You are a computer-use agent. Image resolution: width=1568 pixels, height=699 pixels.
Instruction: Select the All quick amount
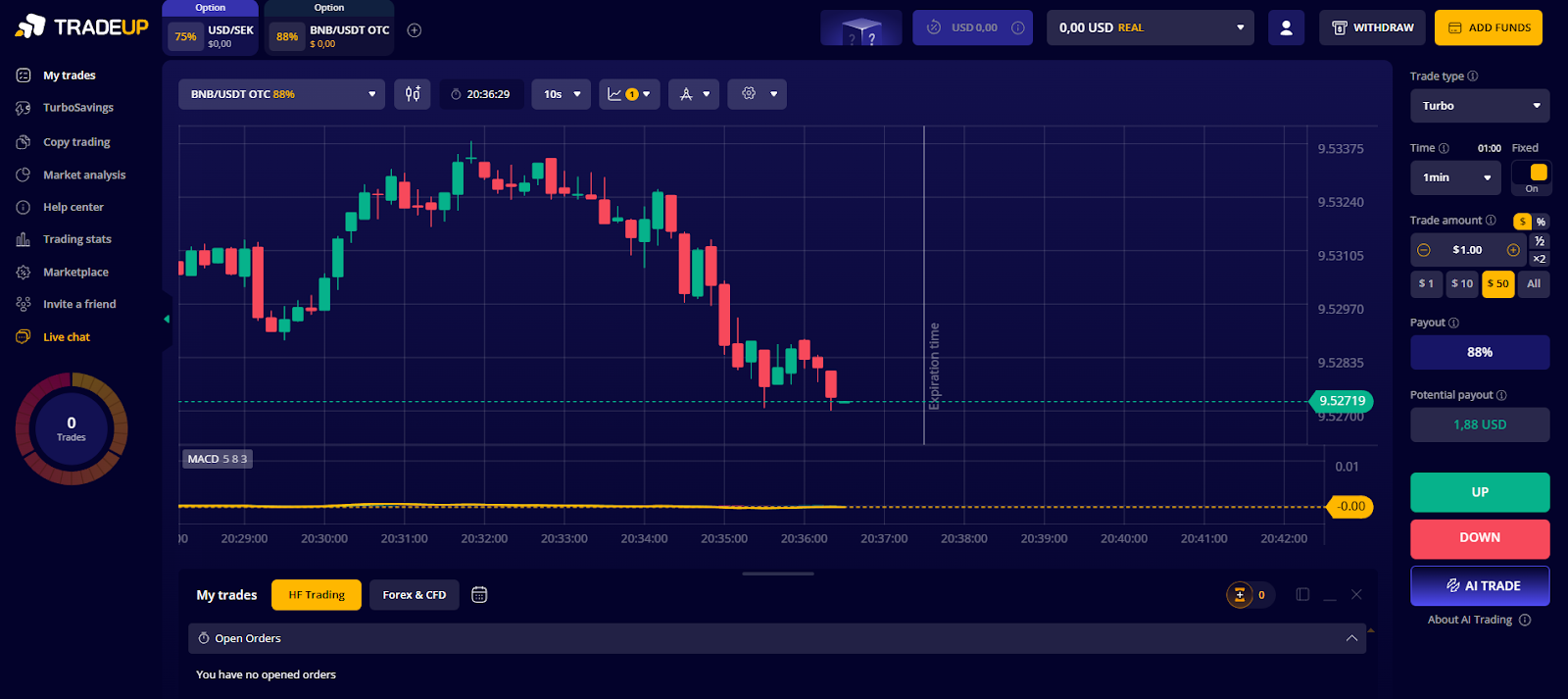[1534, 283]
